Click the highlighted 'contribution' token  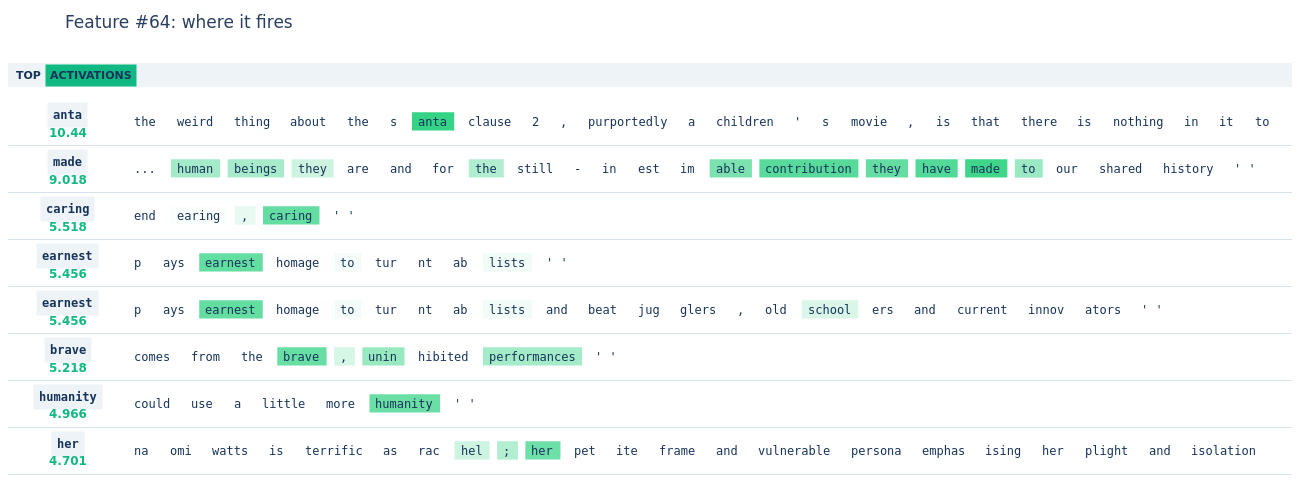[808, 169]
